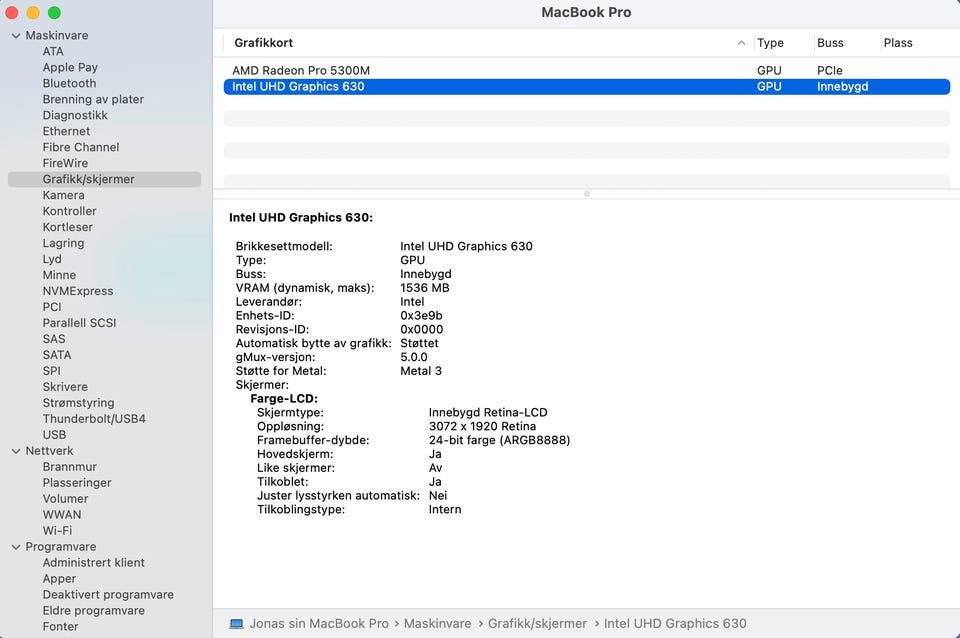
Task: Select Kontroller in the sidebar
Action: click(69, 211)
